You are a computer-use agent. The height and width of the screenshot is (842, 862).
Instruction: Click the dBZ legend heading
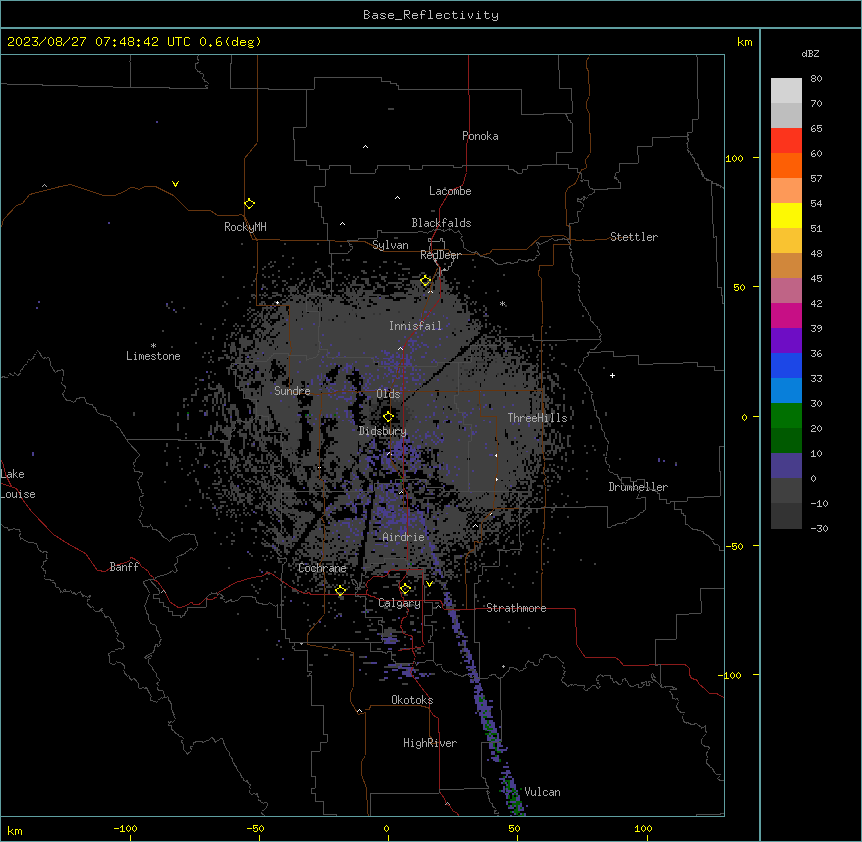point(810,54)
